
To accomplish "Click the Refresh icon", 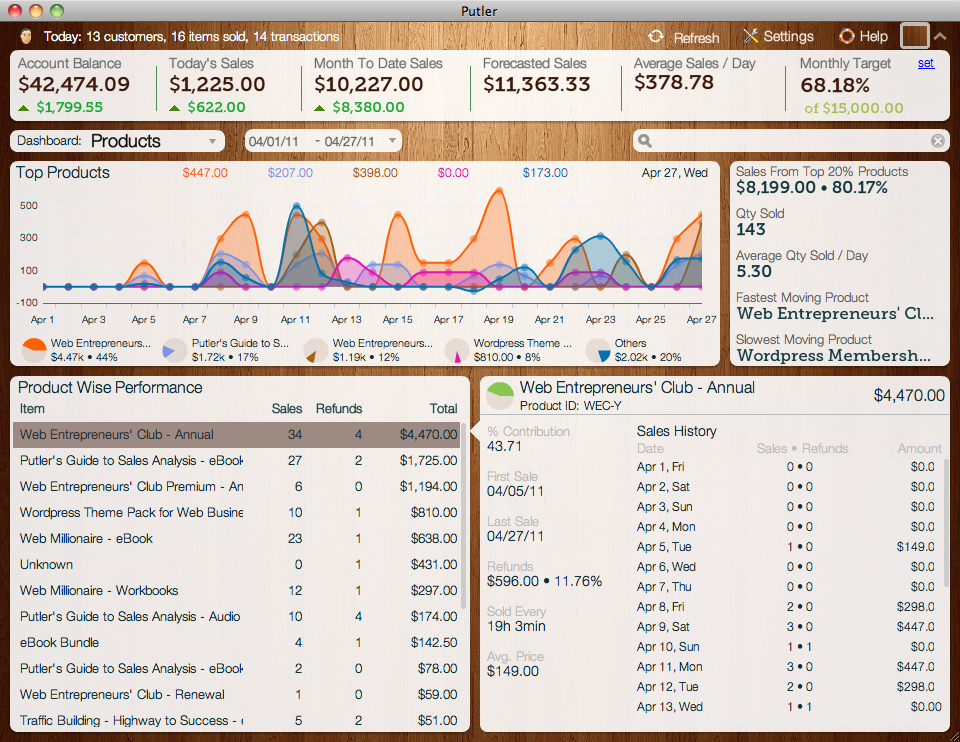I will (x=656, y=37).
